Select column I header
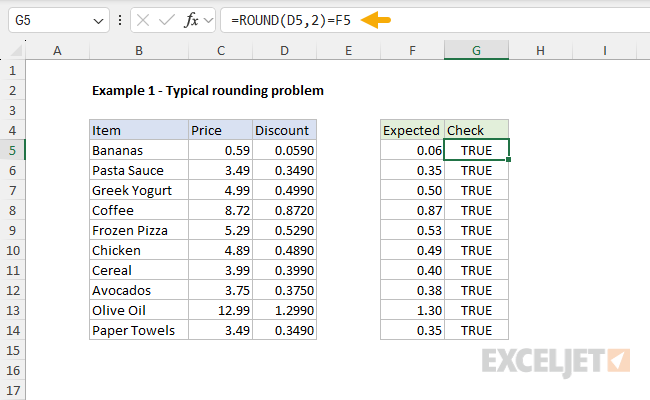 click(x=604, y=51)
